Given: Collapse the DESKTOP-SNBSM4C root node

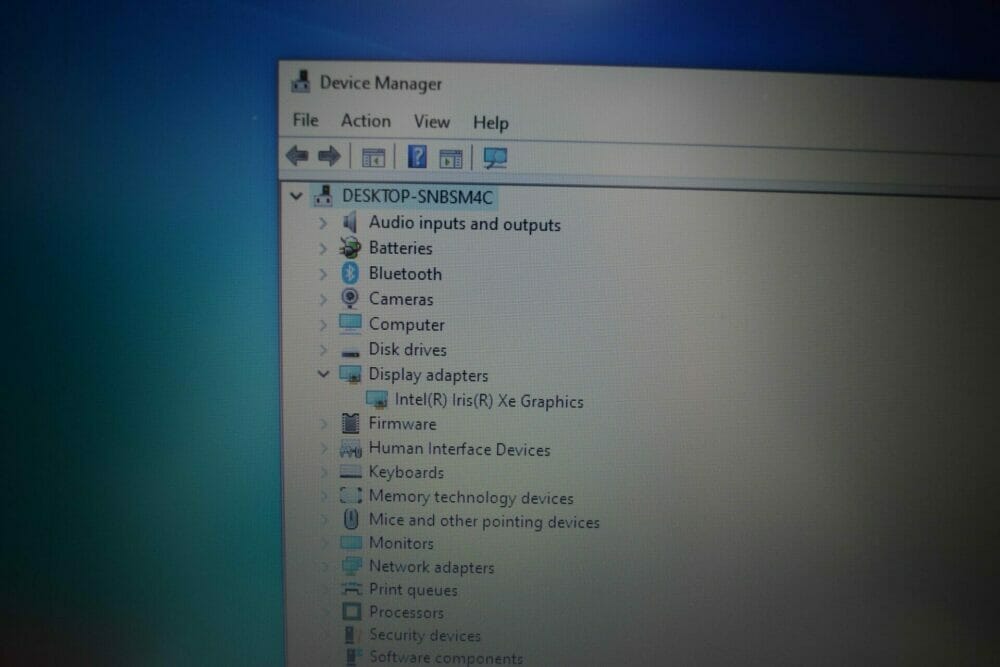Looking at the screenshot, I should [x=296, y=196].
